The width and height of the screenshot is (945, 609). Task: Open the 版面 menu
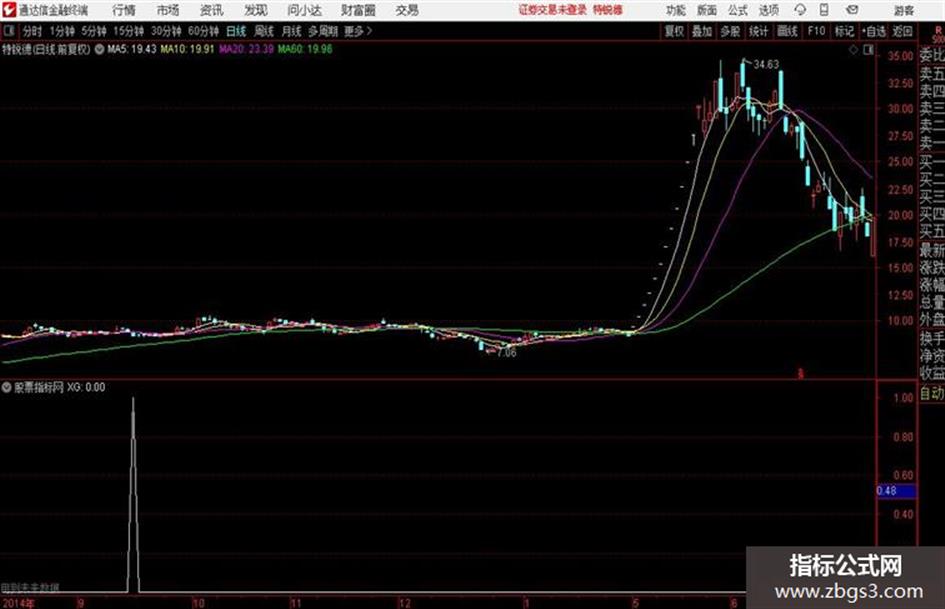[707, 11]
